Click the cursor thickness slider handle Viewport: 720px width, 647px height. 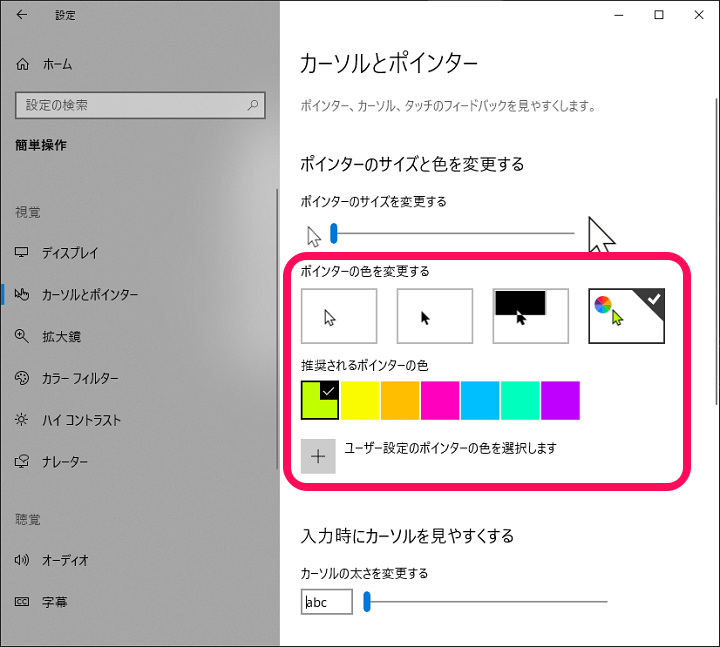point(366,602)
